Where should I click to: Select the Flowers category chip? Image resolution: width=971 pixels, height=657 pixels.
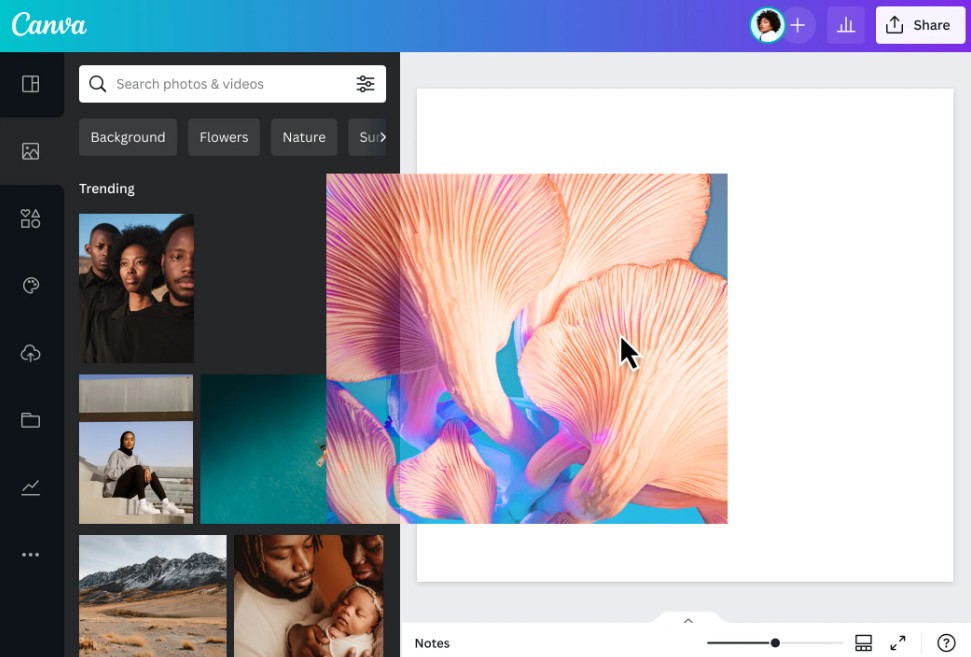(x=224, y=137)
